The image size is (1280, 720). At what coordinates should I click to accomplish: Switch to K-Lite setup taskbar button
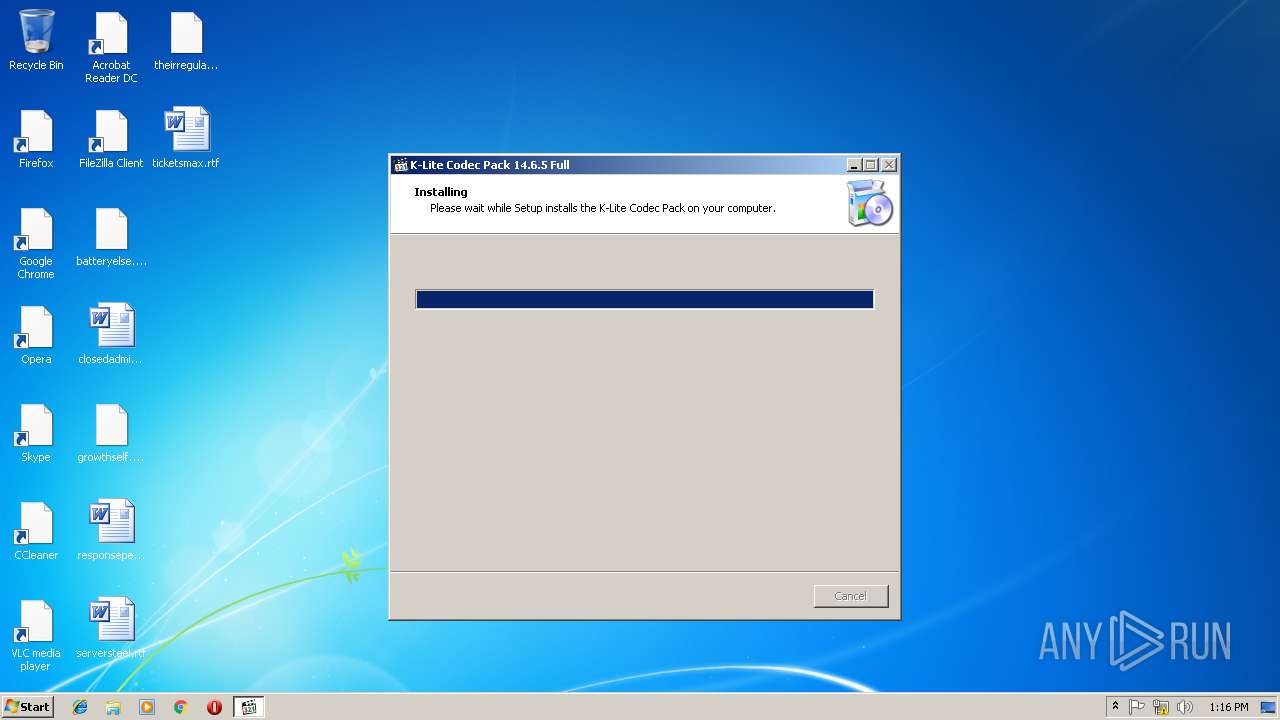249,707
